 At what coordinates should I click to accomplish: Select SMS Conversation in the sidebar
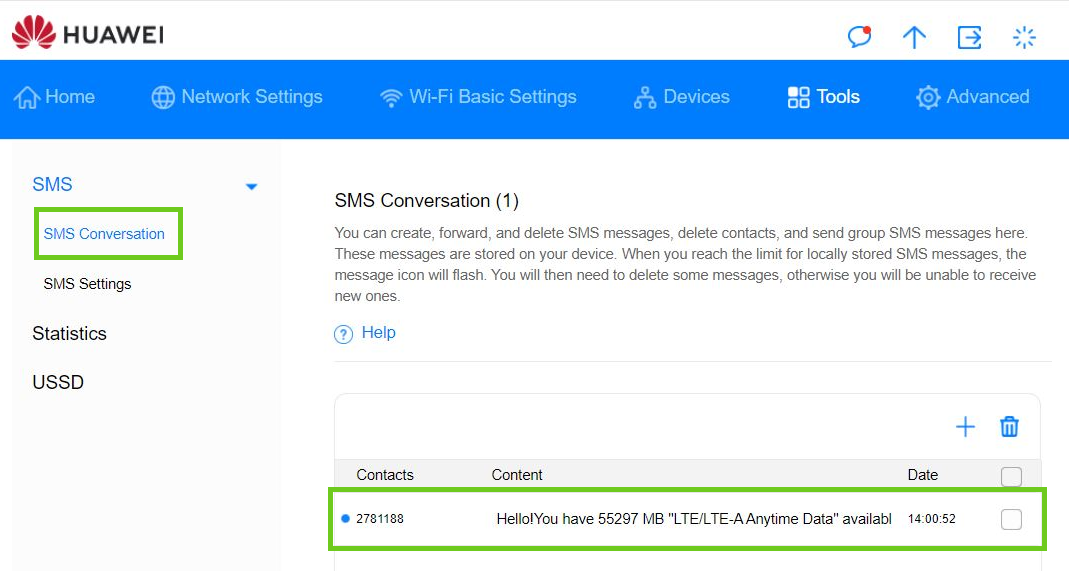pos(104,234)
